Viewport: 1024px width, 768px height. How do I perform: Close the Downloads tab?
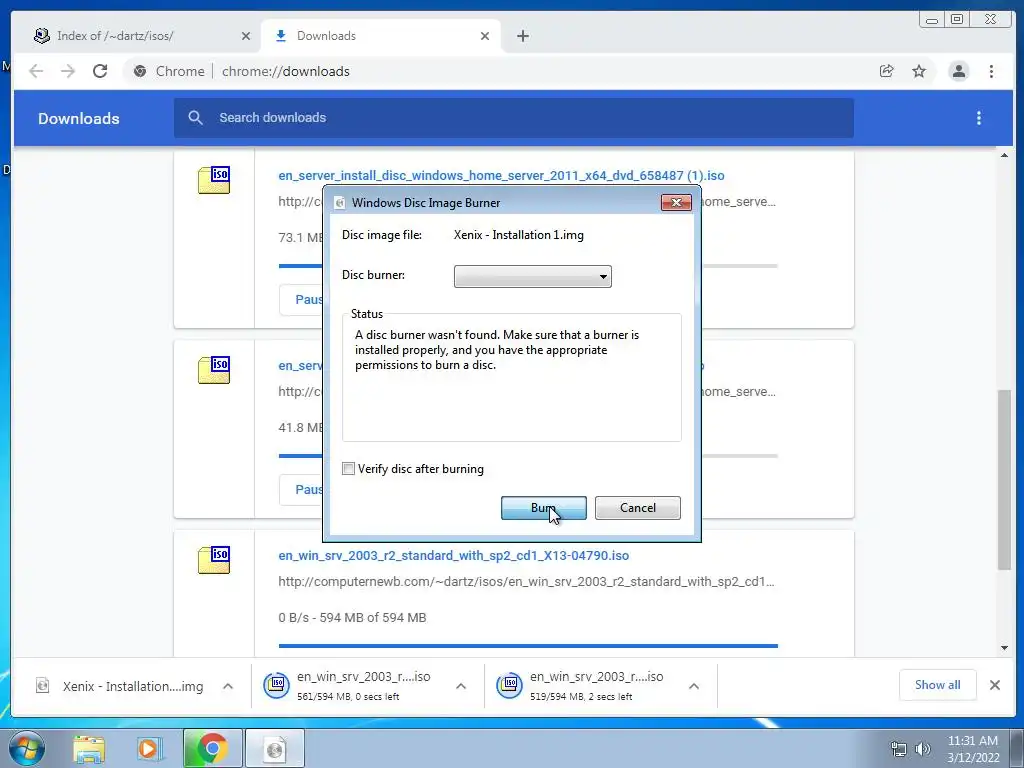485,36
